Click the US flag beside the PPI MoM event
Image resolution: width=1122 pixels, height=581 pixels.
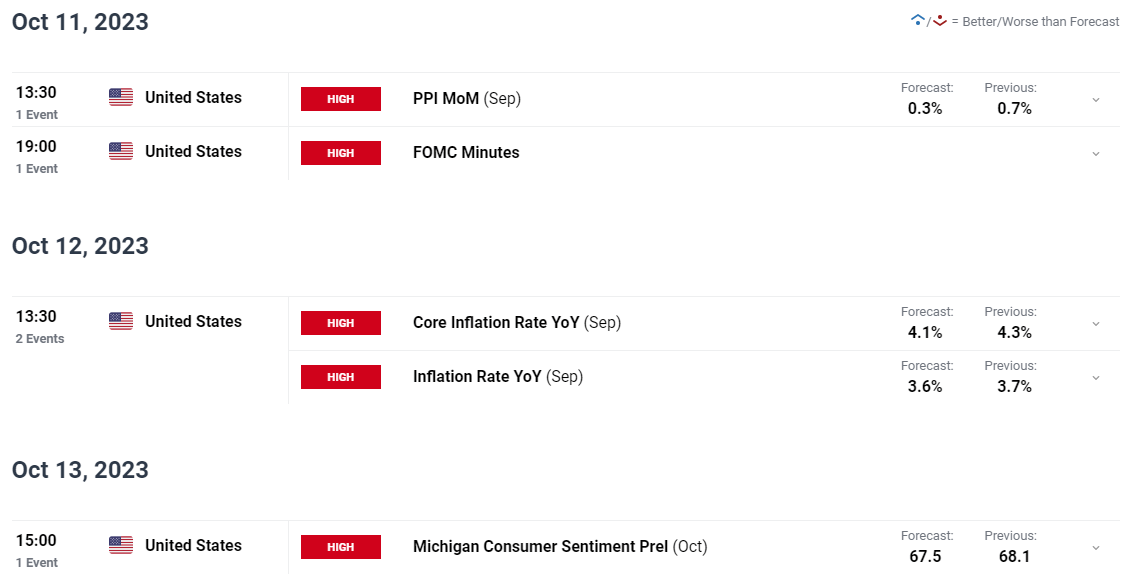pyautogui.click(x=121, y=97)
